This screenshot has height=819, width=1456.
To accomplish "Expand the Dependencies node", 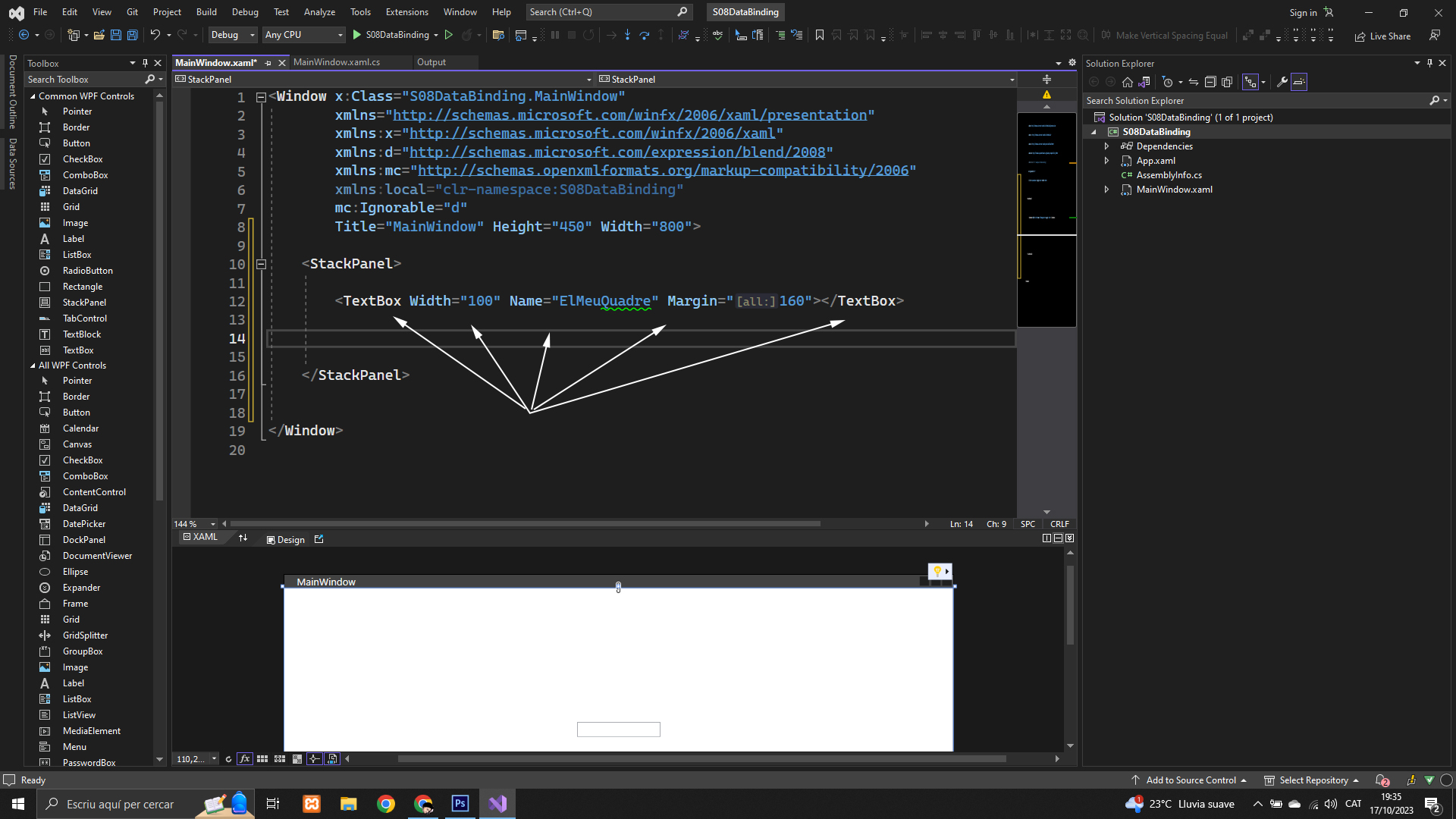I will pyautogui.click(x=1106, y=146).
